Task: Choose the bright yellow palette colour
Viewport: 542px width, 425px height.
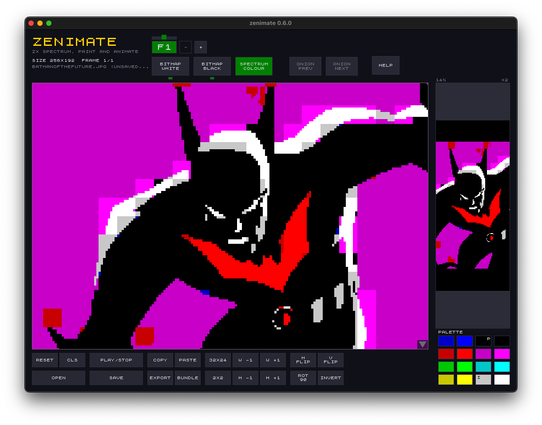Action: click(x=465, y=379)
